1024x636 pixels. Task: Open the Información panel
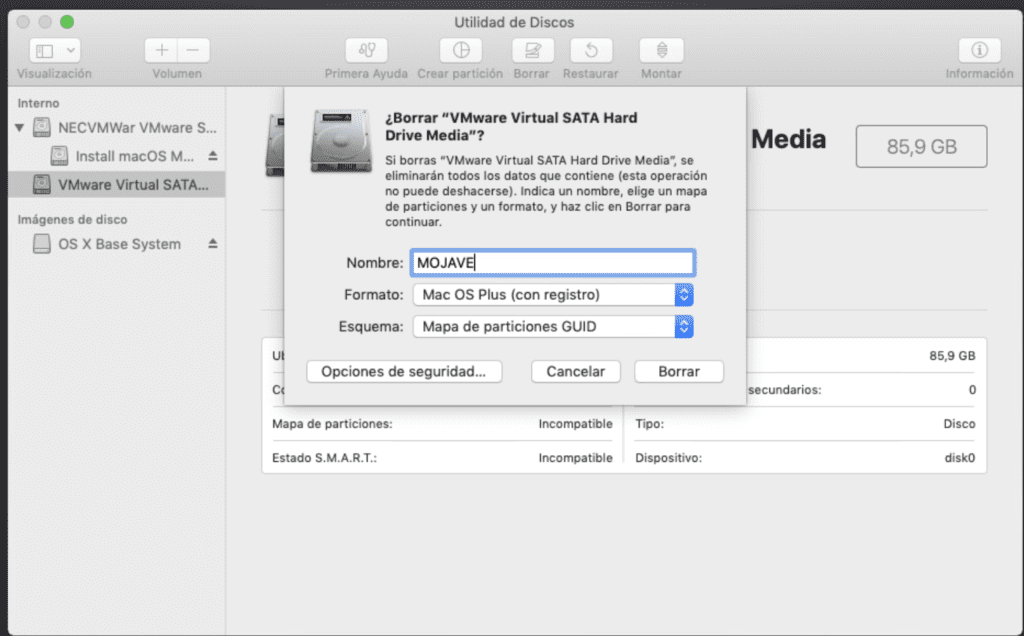click(x=979, y=50)
